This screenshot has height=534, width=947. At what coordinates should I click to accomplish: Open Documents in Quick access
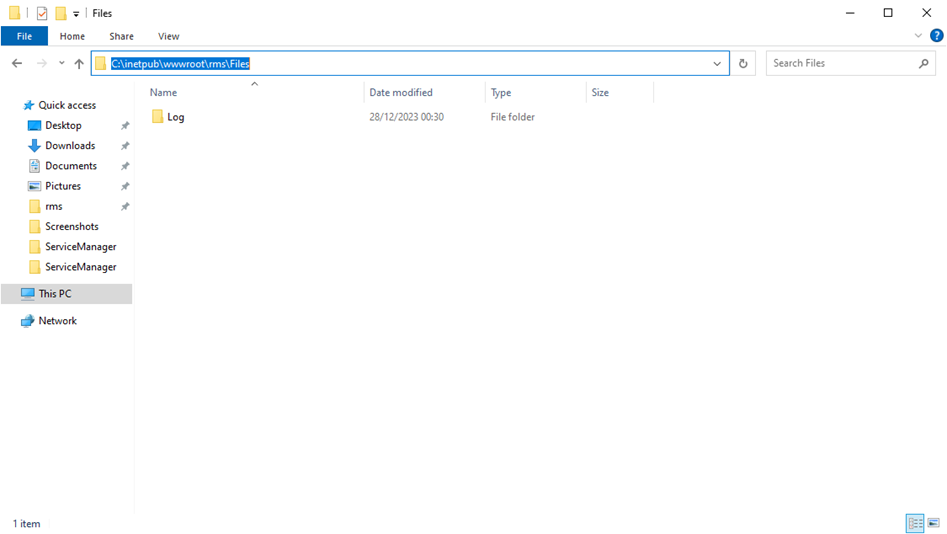[71, 166]
